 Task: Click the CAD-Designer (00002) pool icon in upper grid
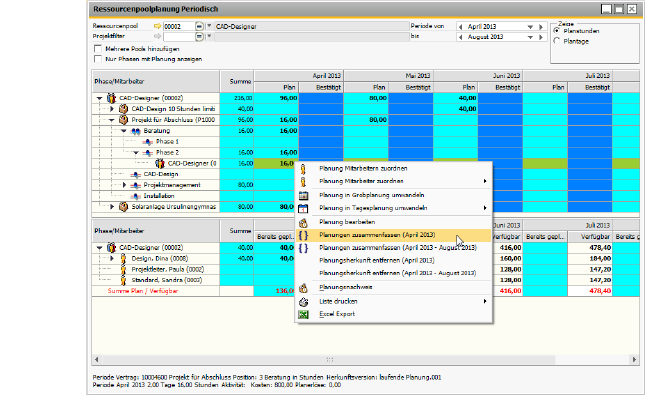[111, 98]
